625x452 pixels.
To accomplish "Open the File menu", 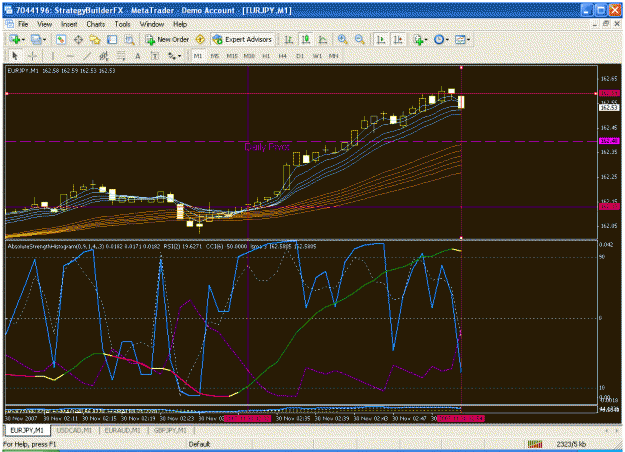I will (23, 24).
